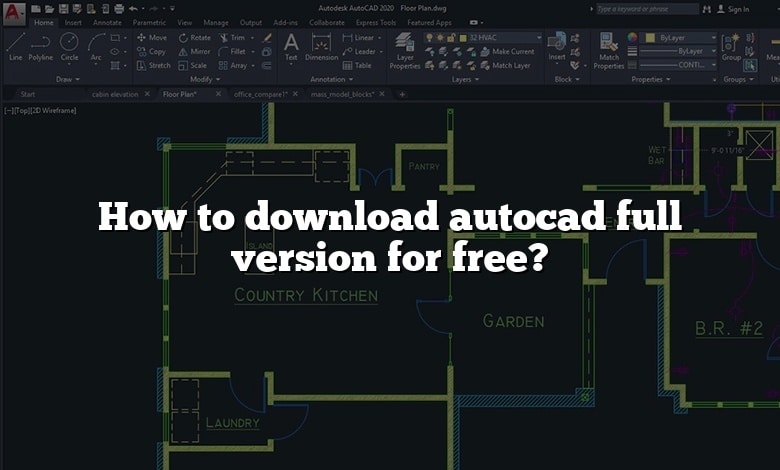
Task: Open the Manage ribbon tab
Action: coord(216,22)
